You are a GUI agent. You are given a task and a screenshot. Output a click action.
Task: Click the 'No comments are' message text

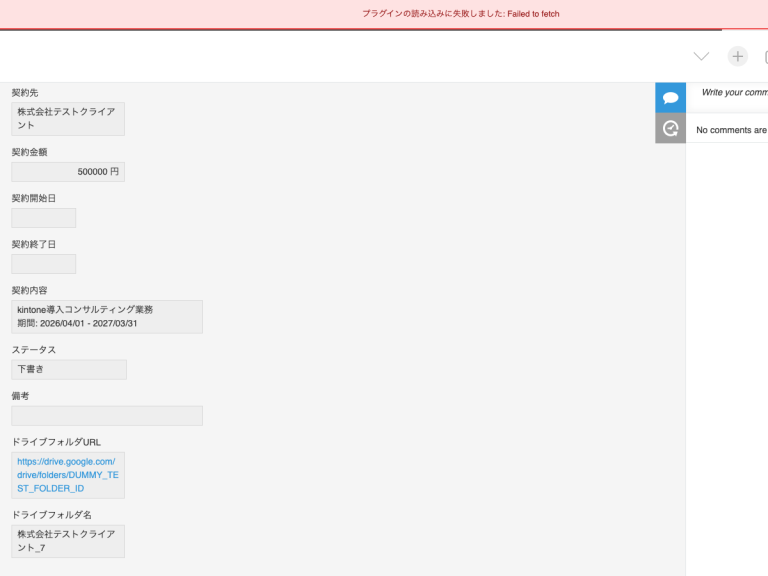731,130
